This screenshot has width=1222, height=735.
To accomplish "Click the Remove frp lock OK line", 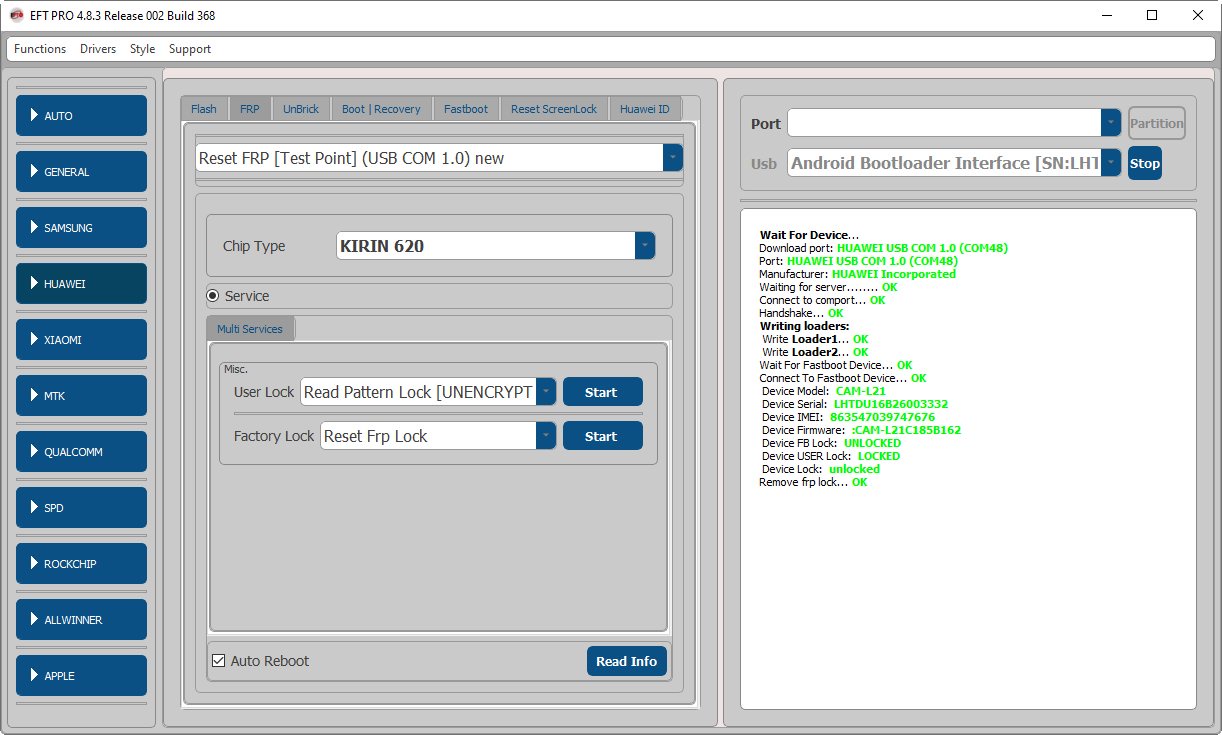I will coord(813,482).
